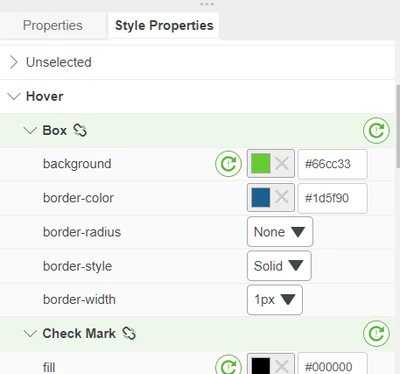Reset the background property
The image size is (400, 374).
click(x=228, y=164)
